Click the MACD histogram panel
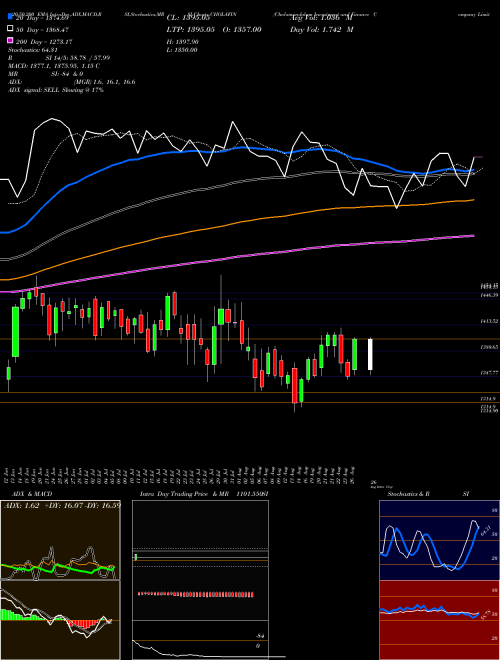 (60, 620)
